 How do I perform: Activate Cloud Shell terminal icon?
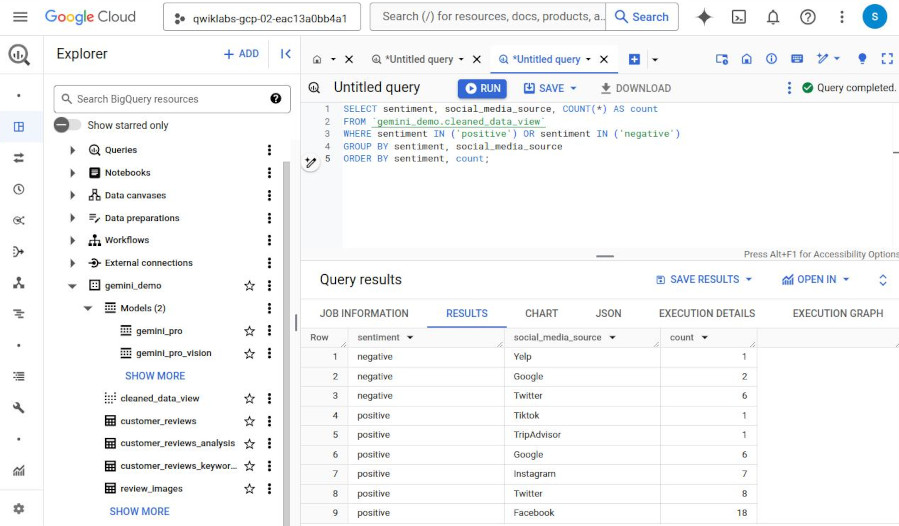(x=739, y=17)
